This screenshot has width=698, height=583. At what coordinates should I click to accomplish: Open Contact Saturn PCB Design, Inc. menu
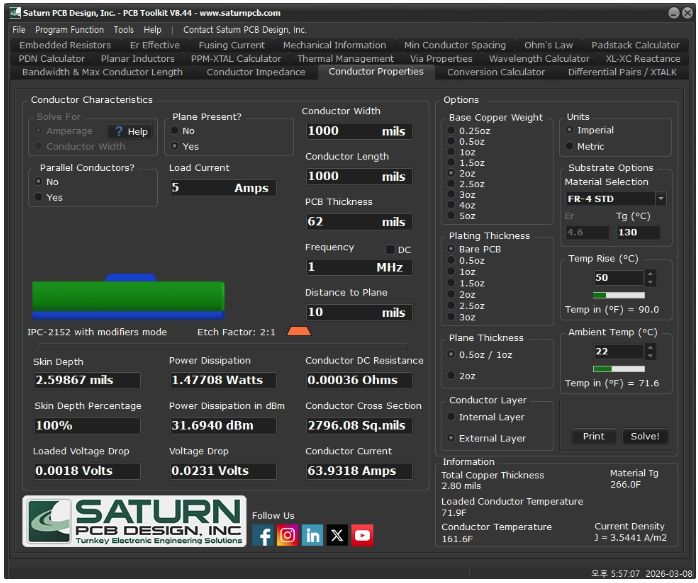[245, 30]
